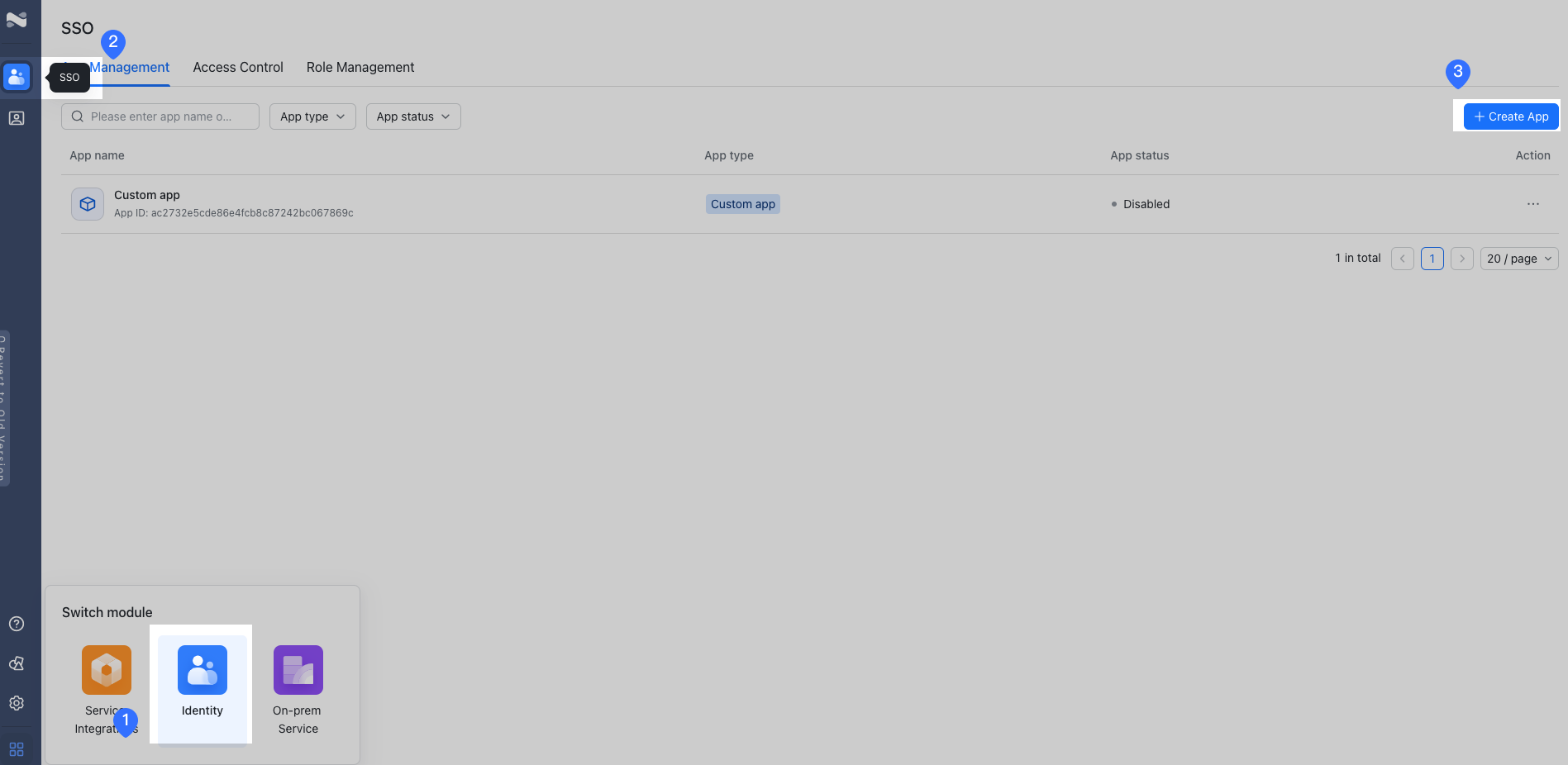Click the Custom app name text
1568x765 pixels.
[147, 195]
